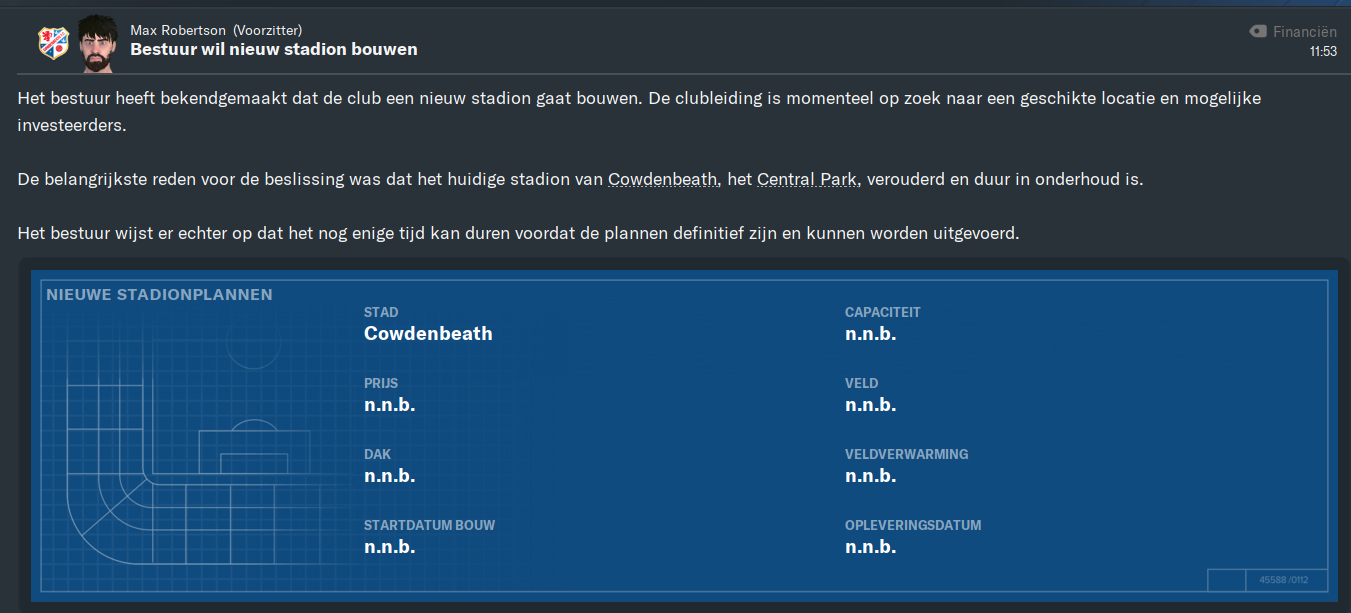The height and width of the screenshot is (613, 1351).
Task: Follow the Cowdenbeath club link in text
Action: (663, 180)
